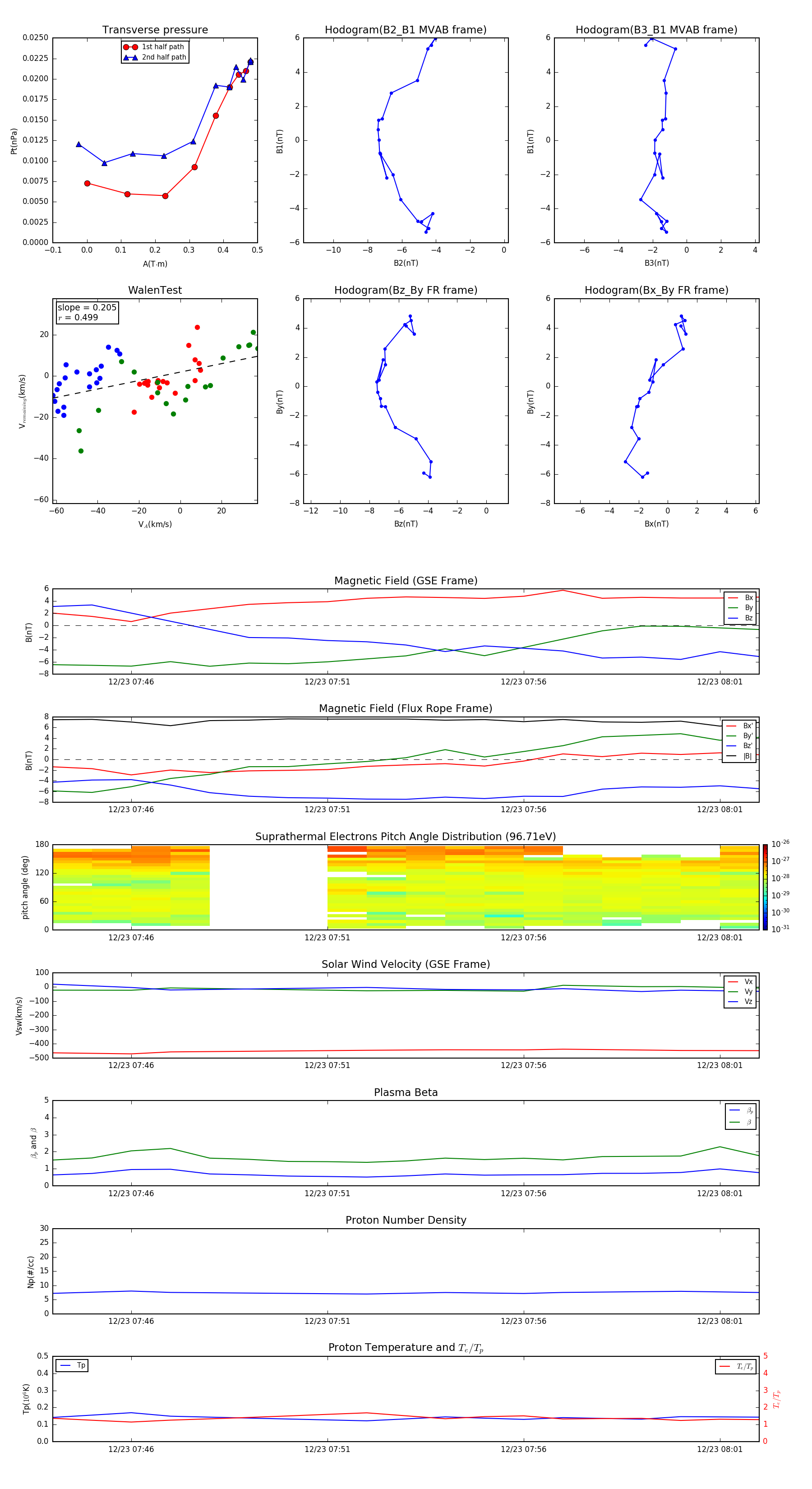
Task: Click the 'Transverse pressure' plot title
Action: coord(155,29)
